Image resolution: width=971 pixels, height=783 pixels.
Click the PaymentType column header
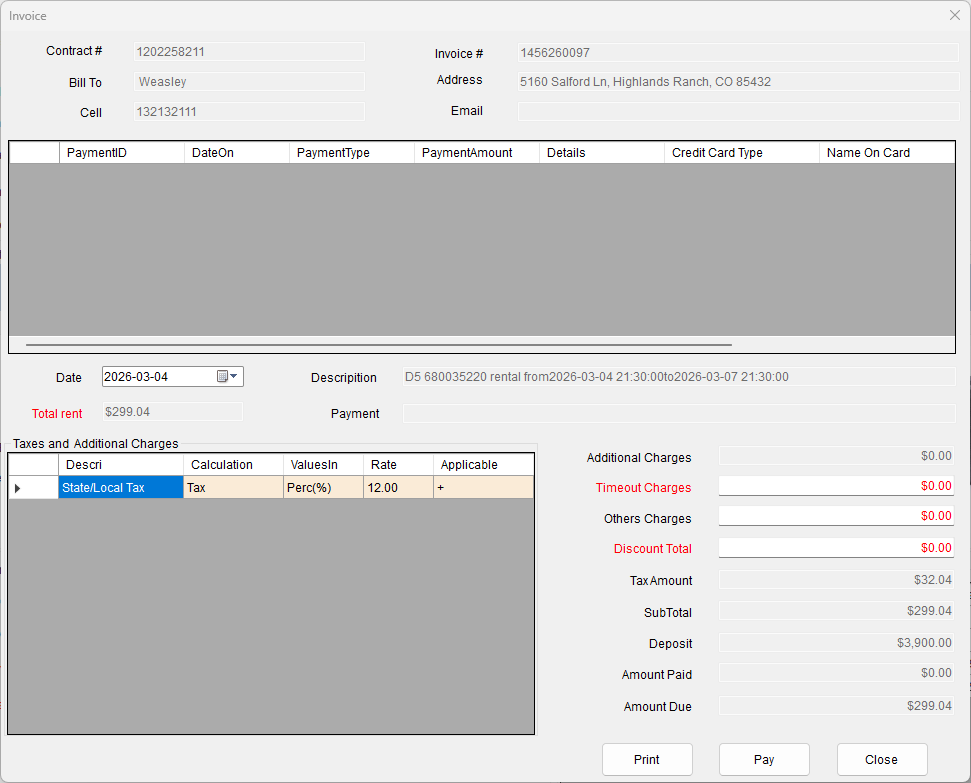point(351,153)
